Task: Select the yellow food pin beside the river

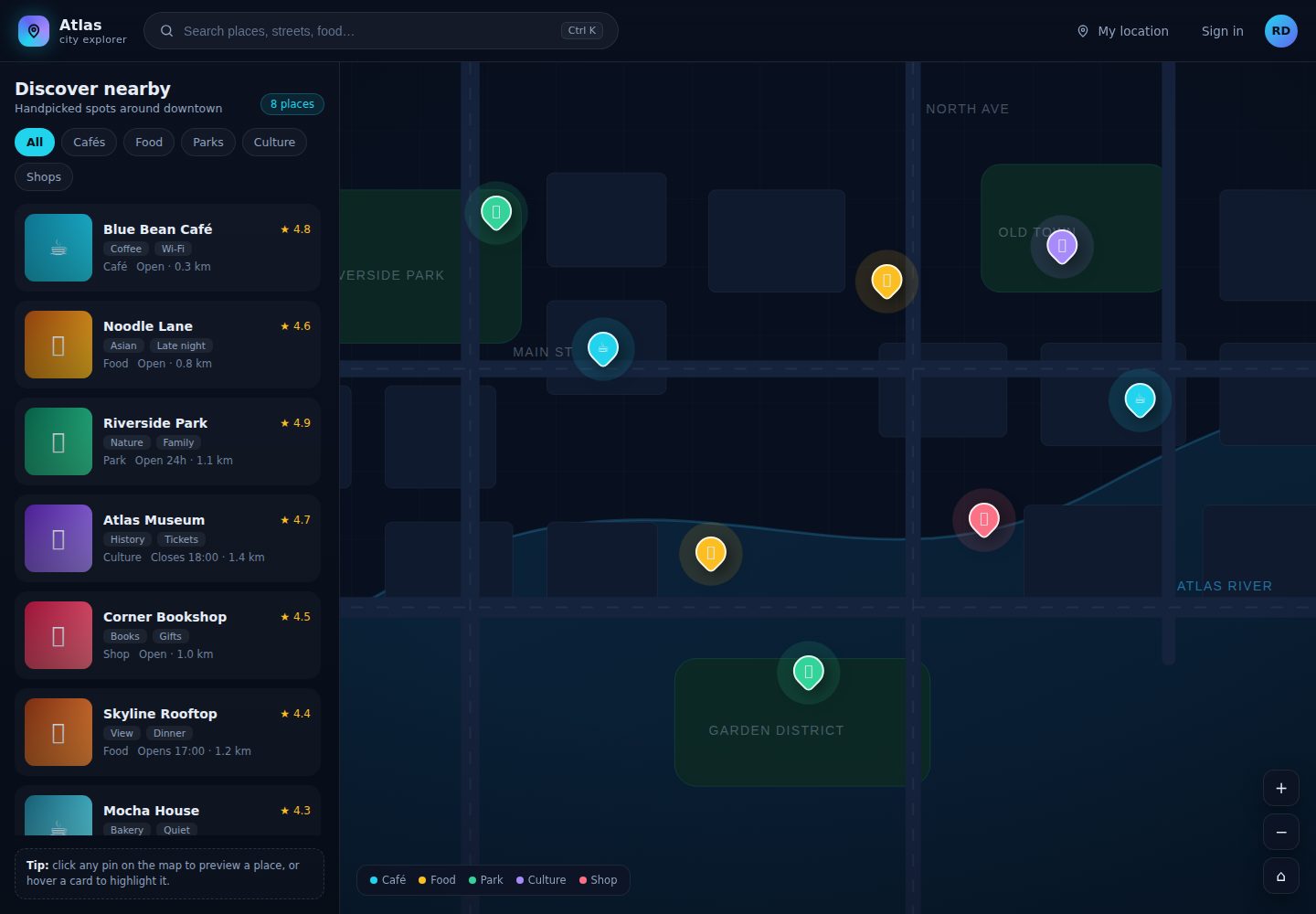Action: coord(711,553)
